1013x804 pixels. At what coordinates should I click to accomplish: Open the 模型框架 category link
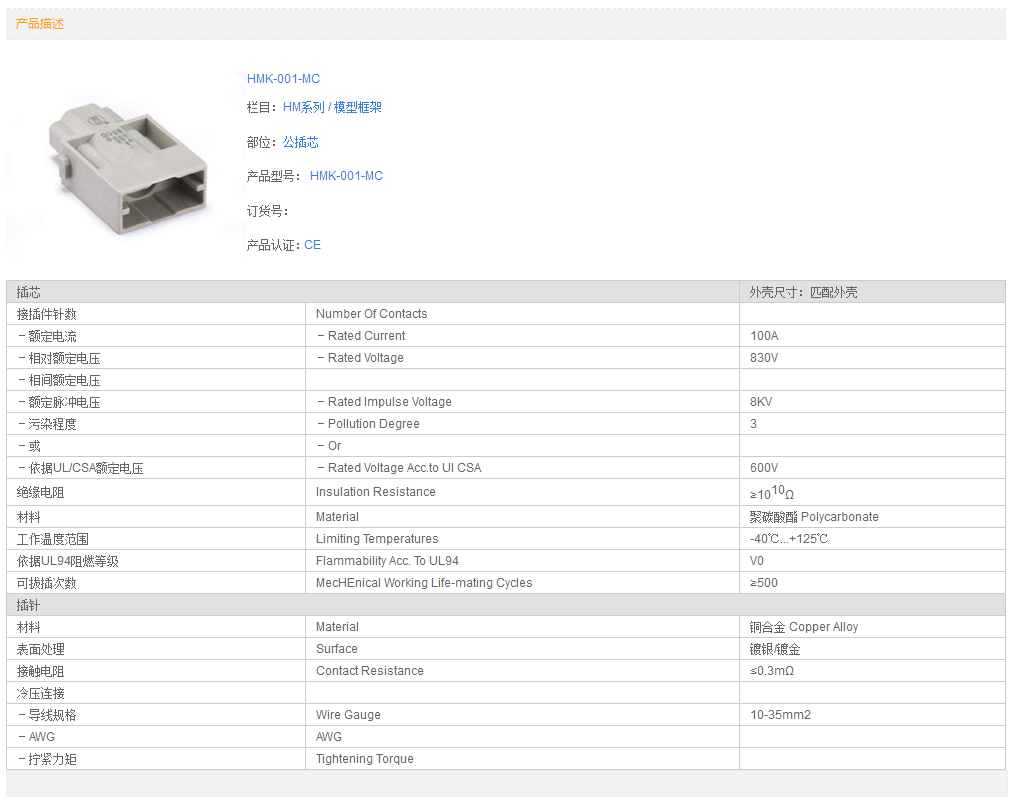click(358, 108)
